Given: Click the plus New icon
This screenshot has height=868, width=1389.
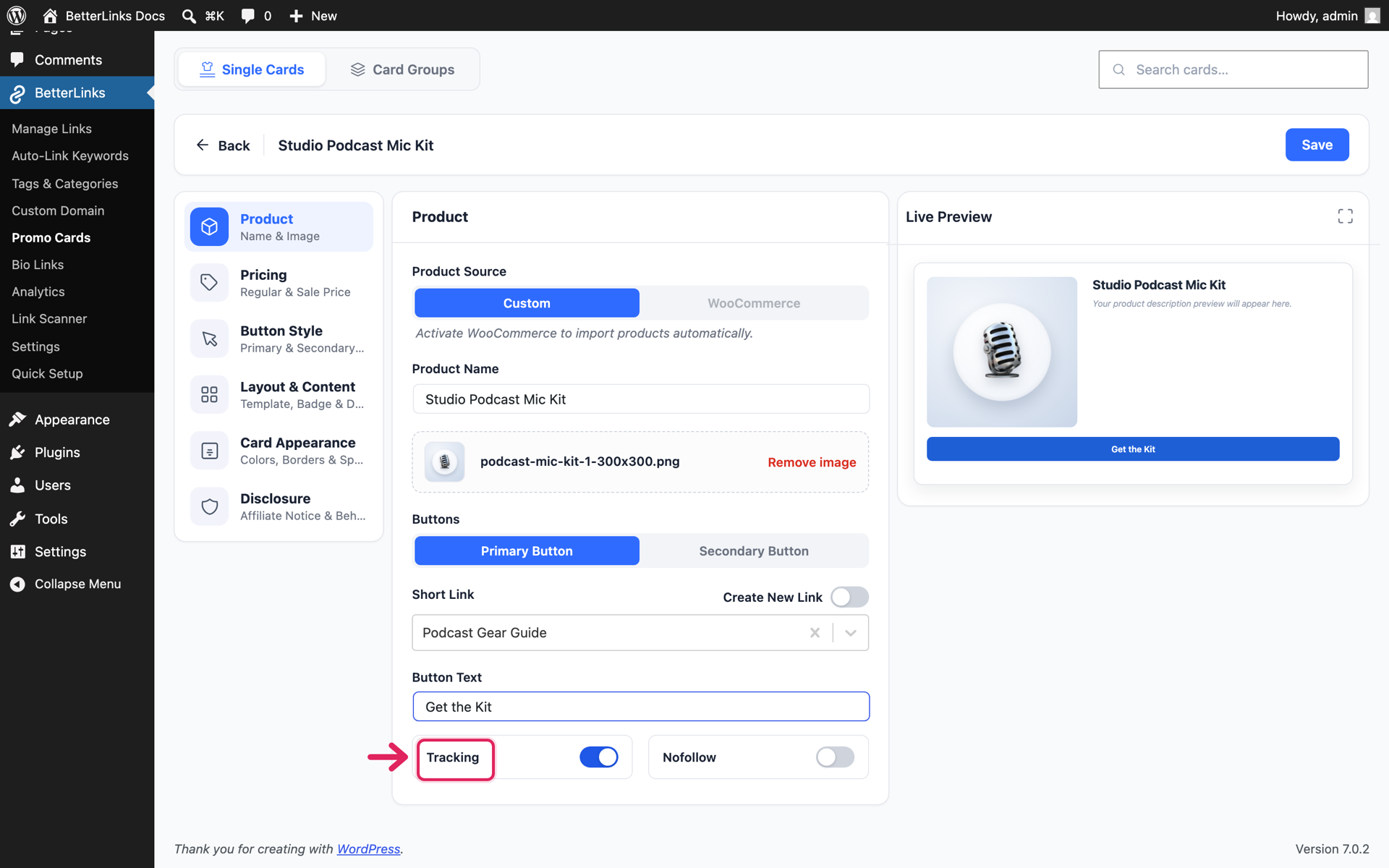Looking at the screenshot, I should pos(296,15).
